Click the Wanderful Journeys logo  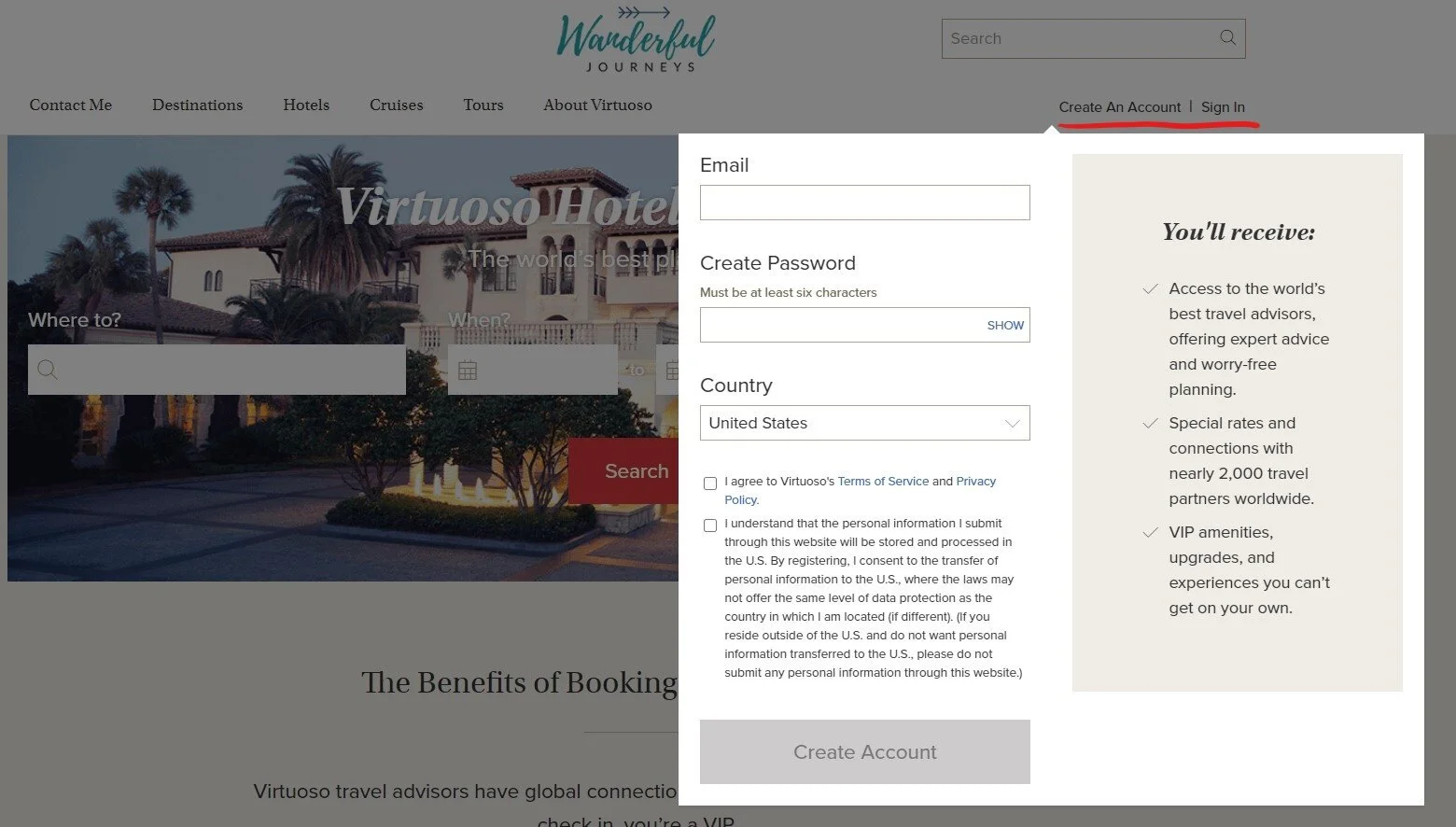click(637, 40)
